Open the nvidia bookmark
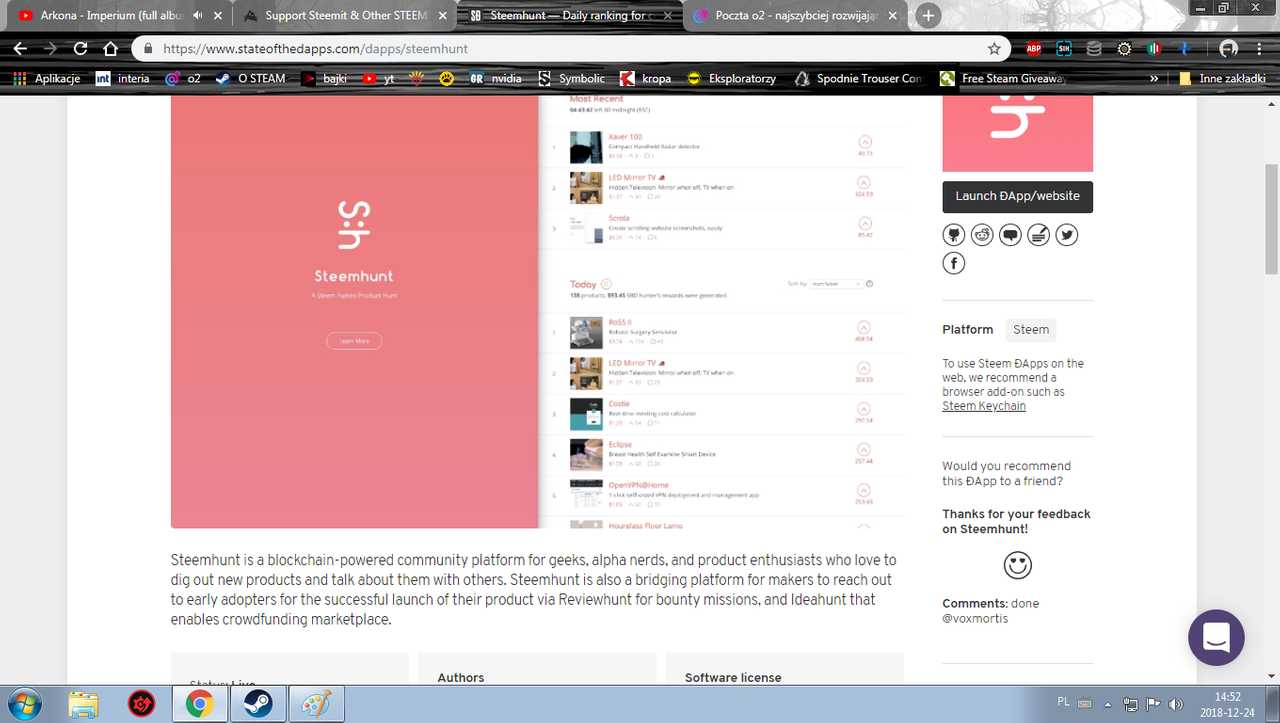 pyautogui.click(x=496, y=78)
